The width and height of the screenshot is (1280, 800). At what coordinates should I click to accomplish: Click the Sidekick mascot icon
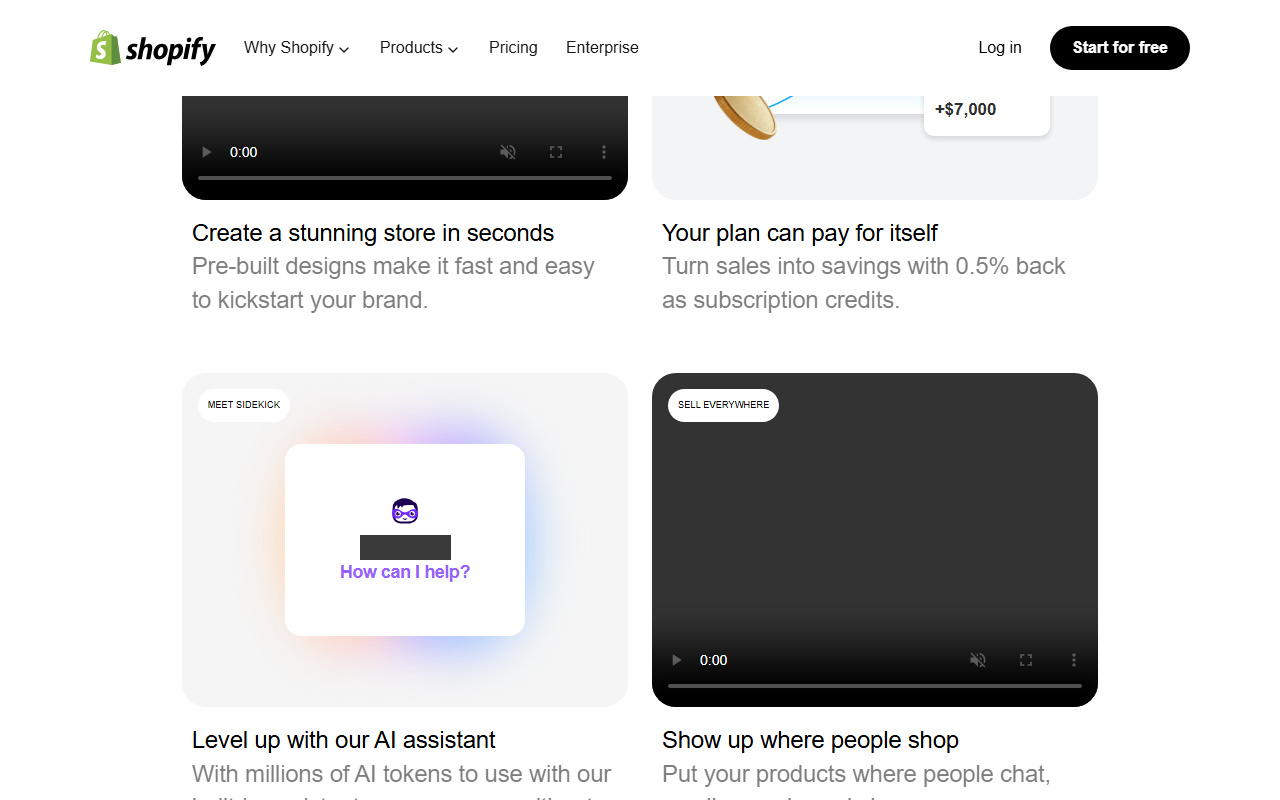point(405,511)
